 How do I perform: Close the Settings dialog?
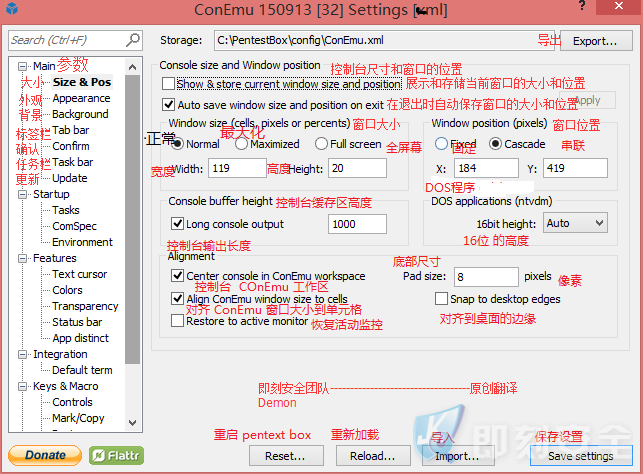(x=619, y=6)
